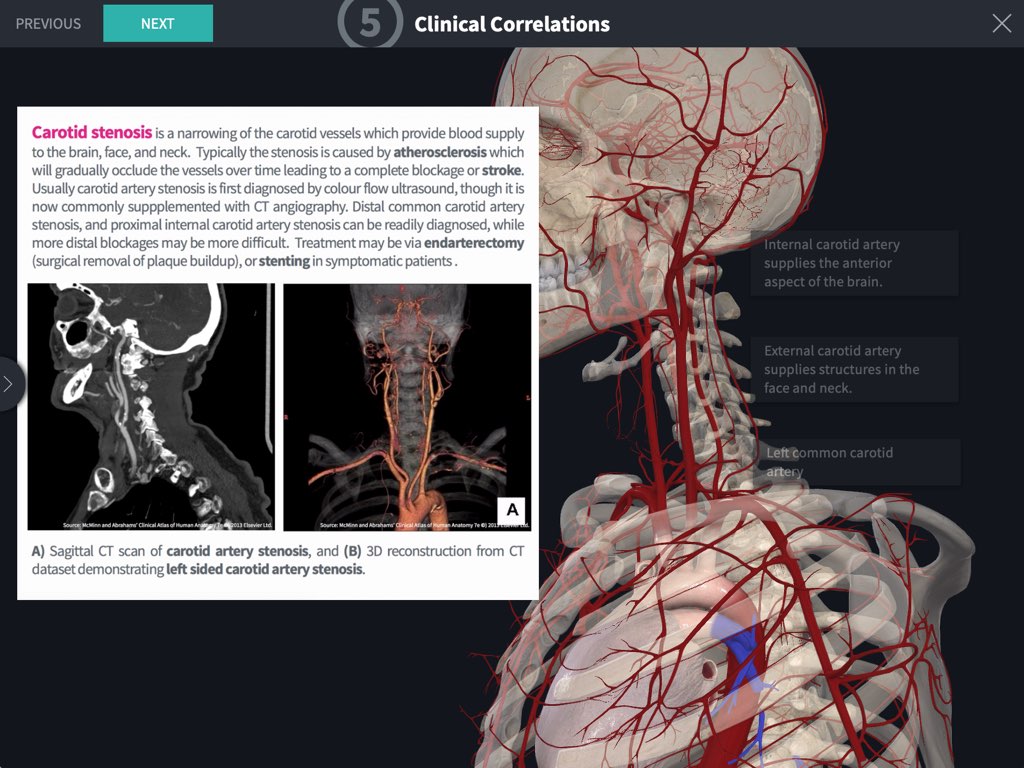Click the figure caption below the images
Screen dimensions: 1024x768
278,560
